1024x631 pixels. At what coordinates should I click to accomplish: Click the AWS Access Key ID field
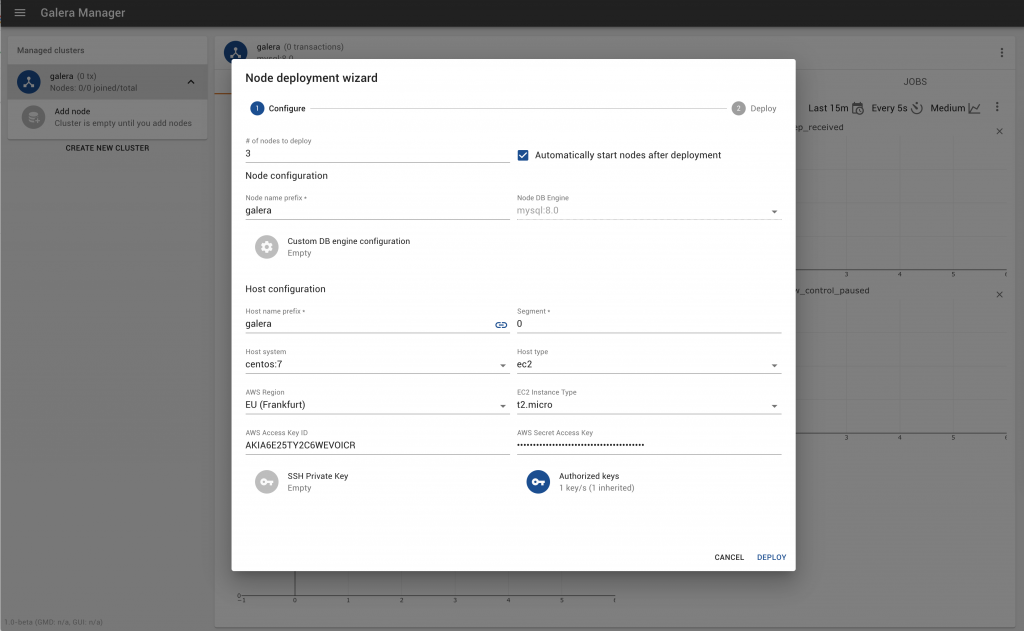tap(377, 446)
